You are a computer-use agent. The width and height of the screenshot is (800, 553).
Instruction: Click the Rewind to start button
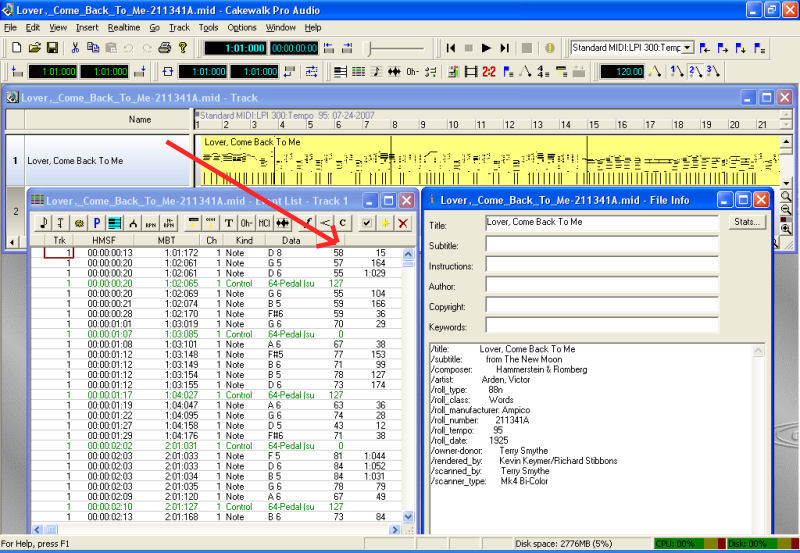click(452, 47)
